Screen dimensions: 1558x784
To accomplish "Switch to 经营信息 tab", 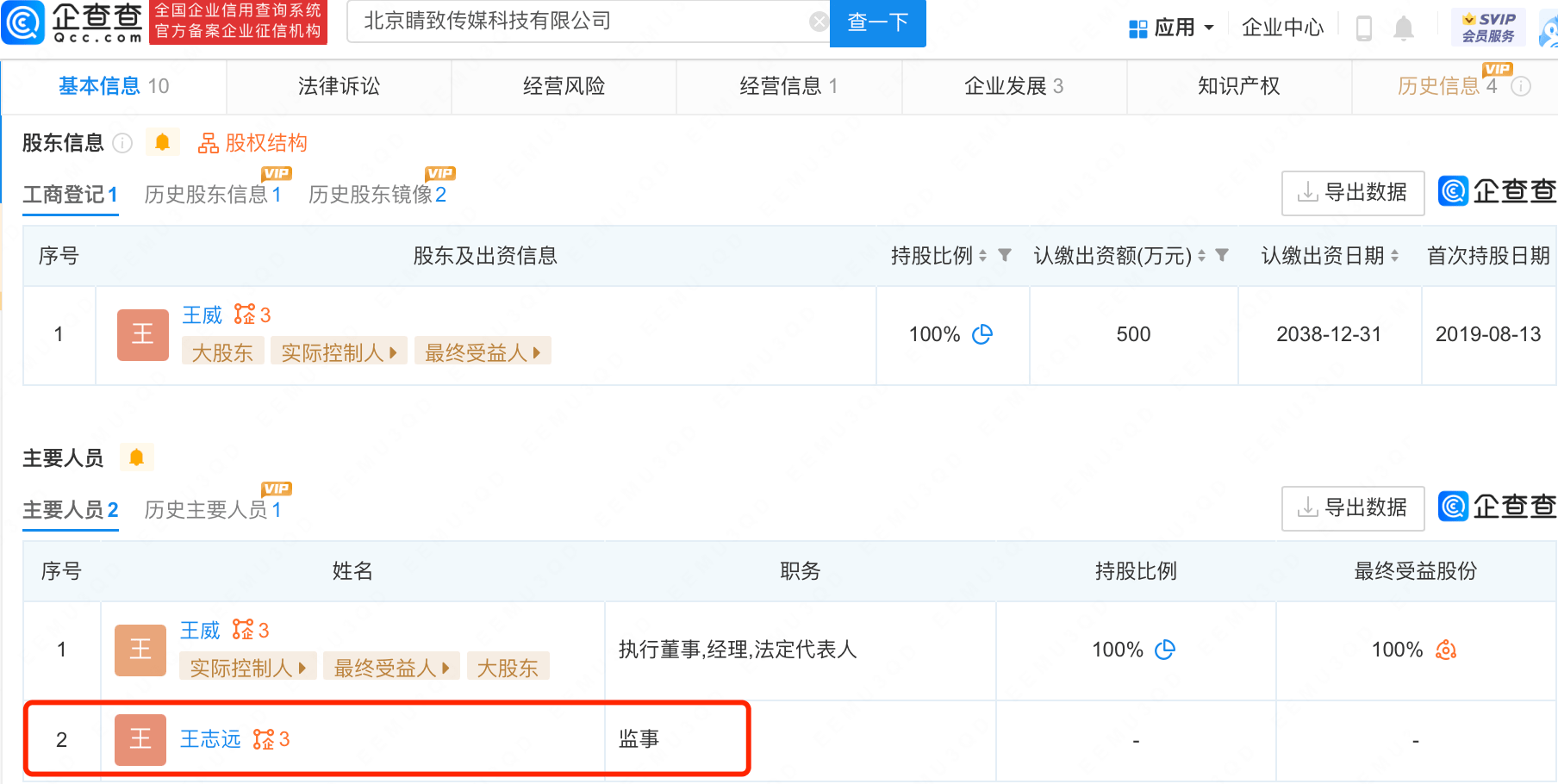I will (x=788, y=86).
